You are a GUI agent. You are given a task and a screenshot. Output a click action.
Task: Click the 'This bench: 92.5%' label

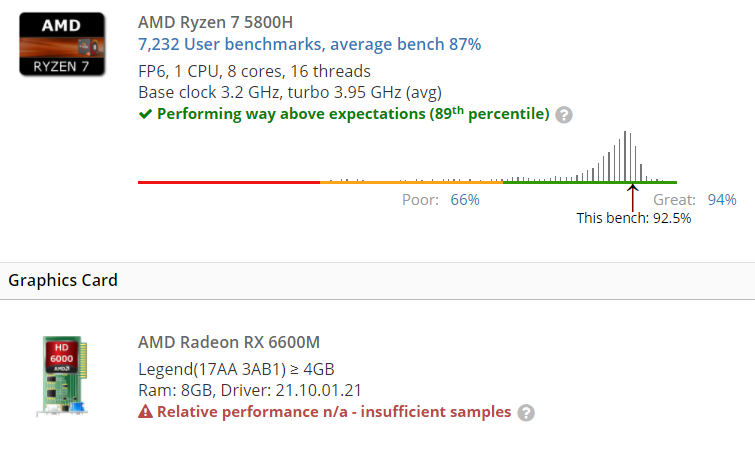(x=634, y=218)
